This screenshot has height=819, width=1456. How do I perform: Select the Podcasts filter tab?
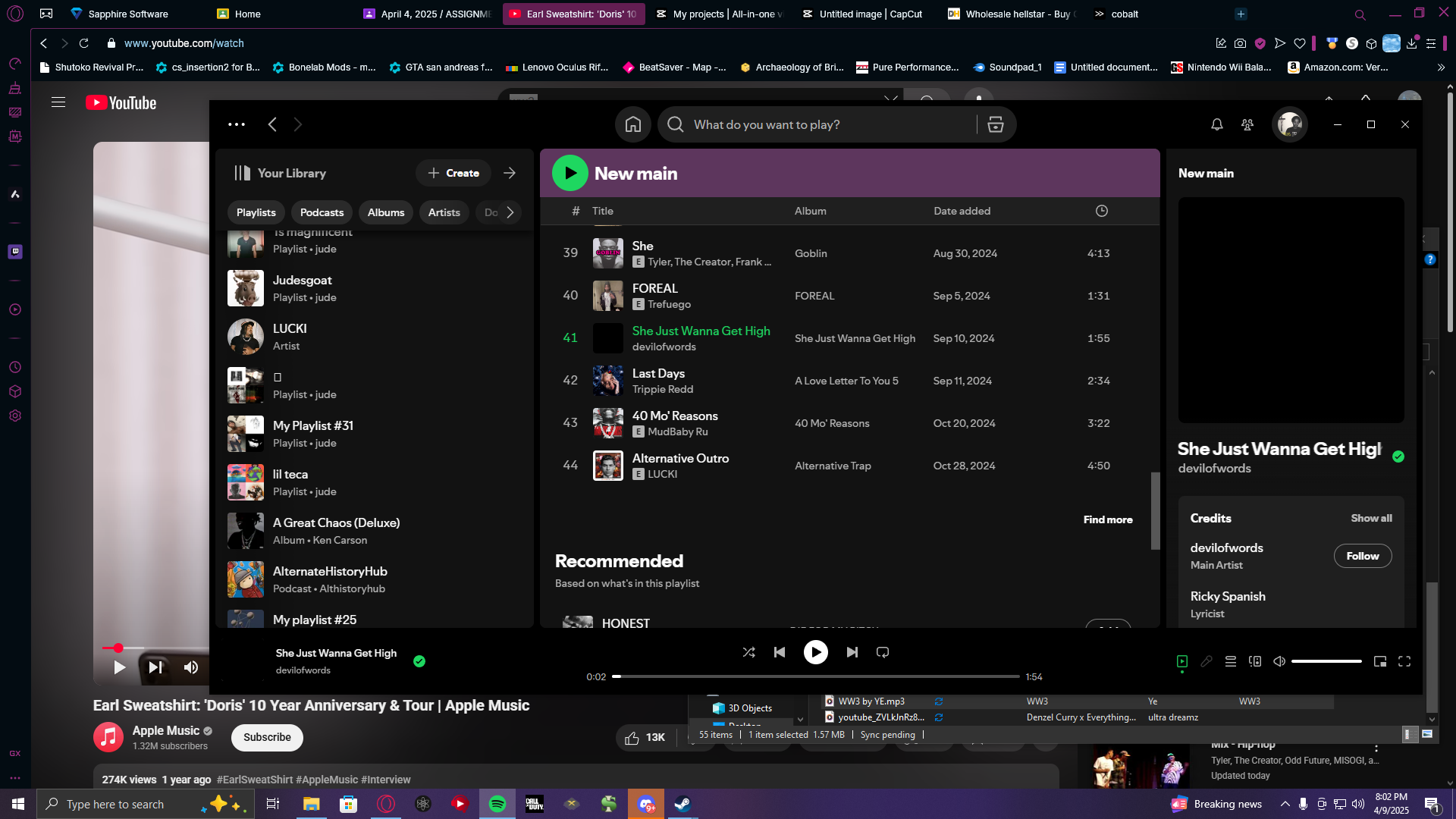pos(322,212)
